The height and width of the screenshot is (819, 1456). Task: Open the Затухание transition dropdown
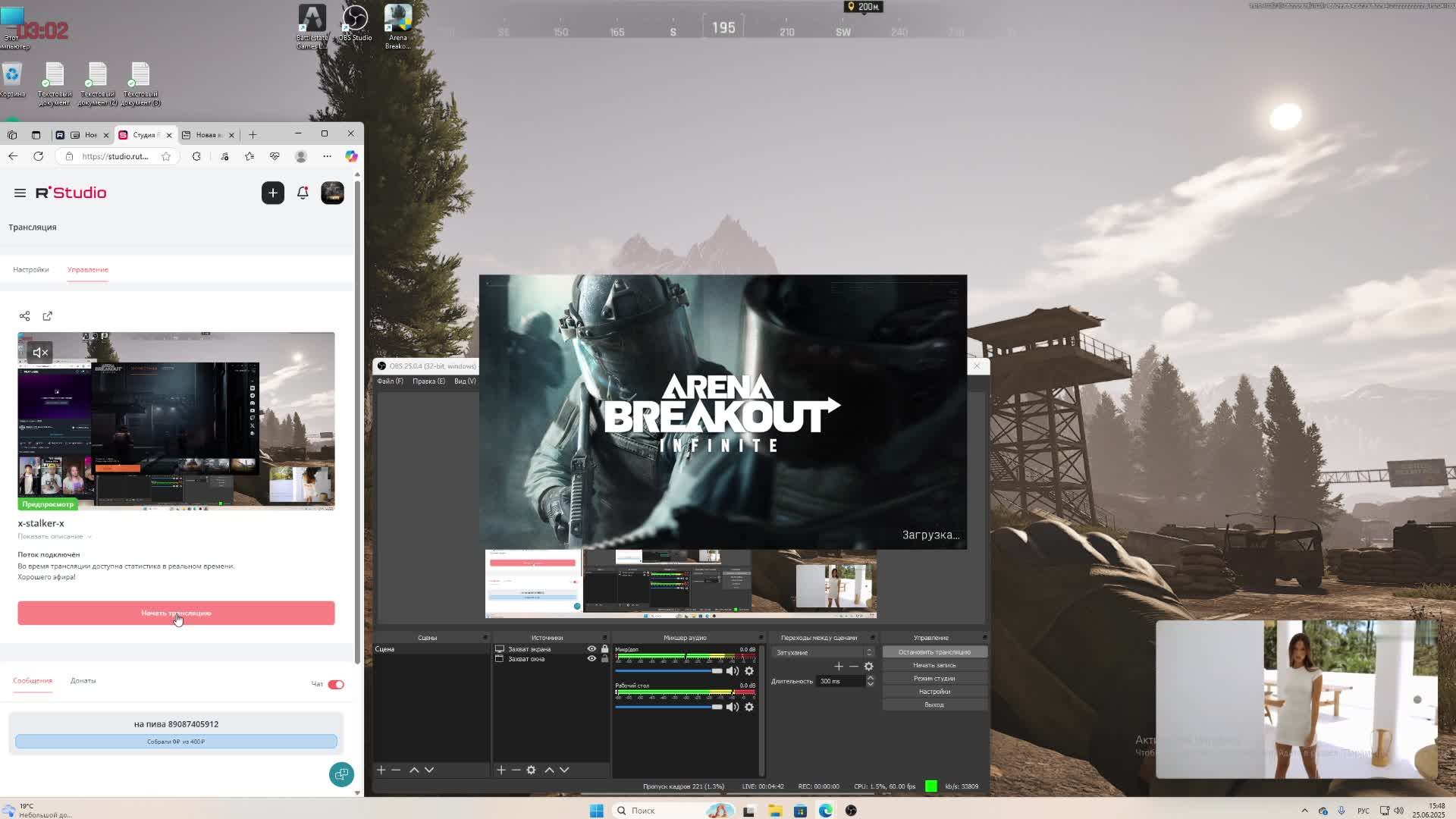823,652
